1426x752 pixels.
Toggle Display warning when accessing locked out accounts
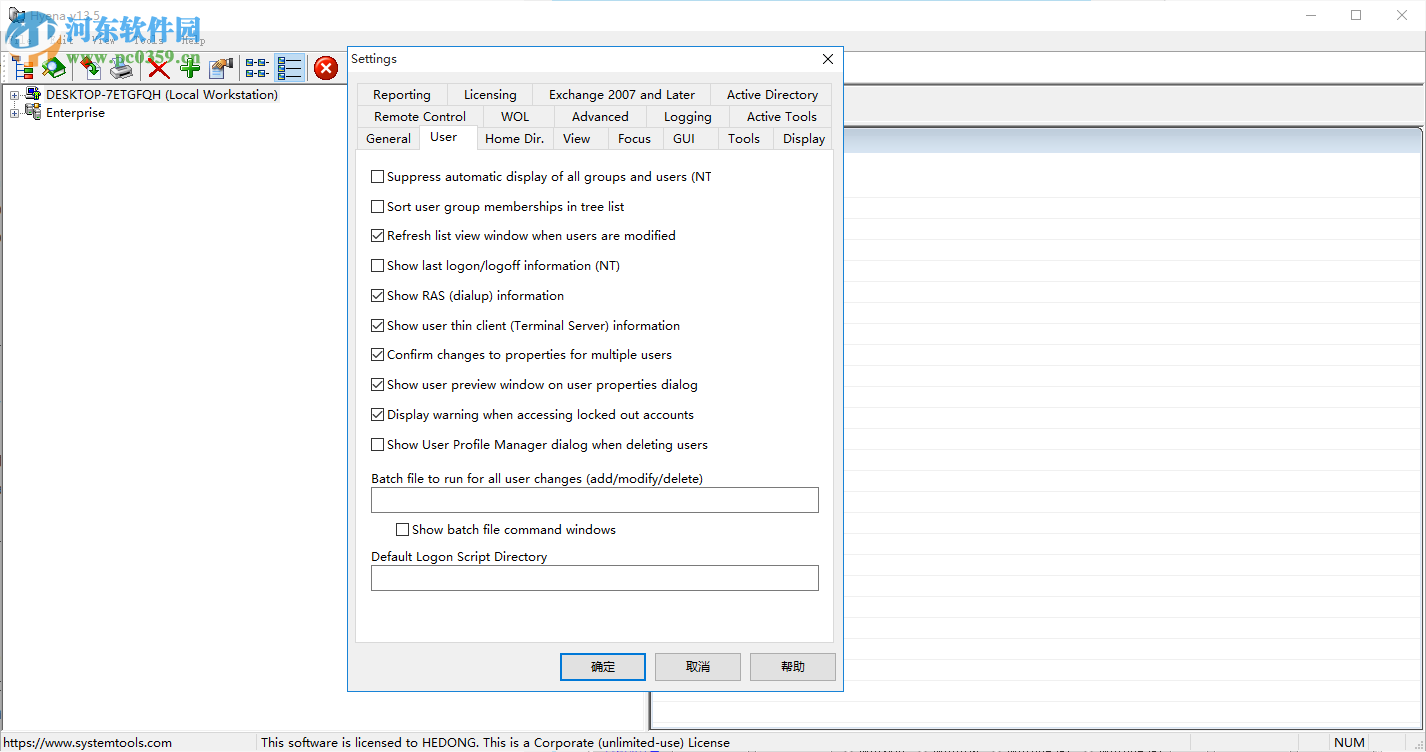pos(378,415)
